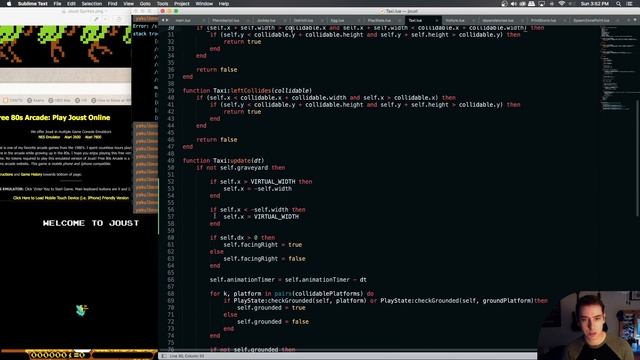
Task: Open the Notification Center icon
Action: tap(630, 4)
